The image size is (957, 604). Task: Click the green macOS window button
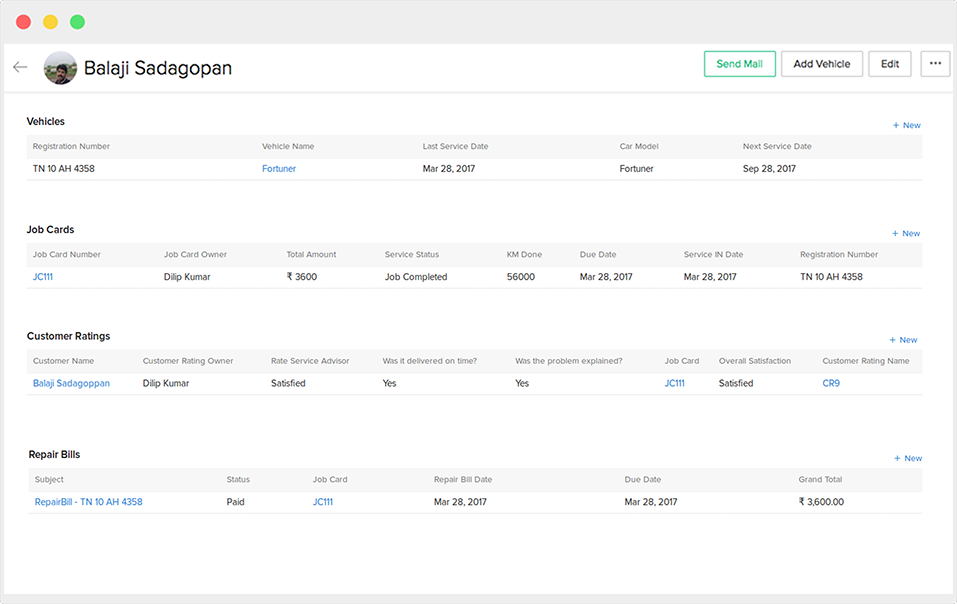(x=77, y=22)
